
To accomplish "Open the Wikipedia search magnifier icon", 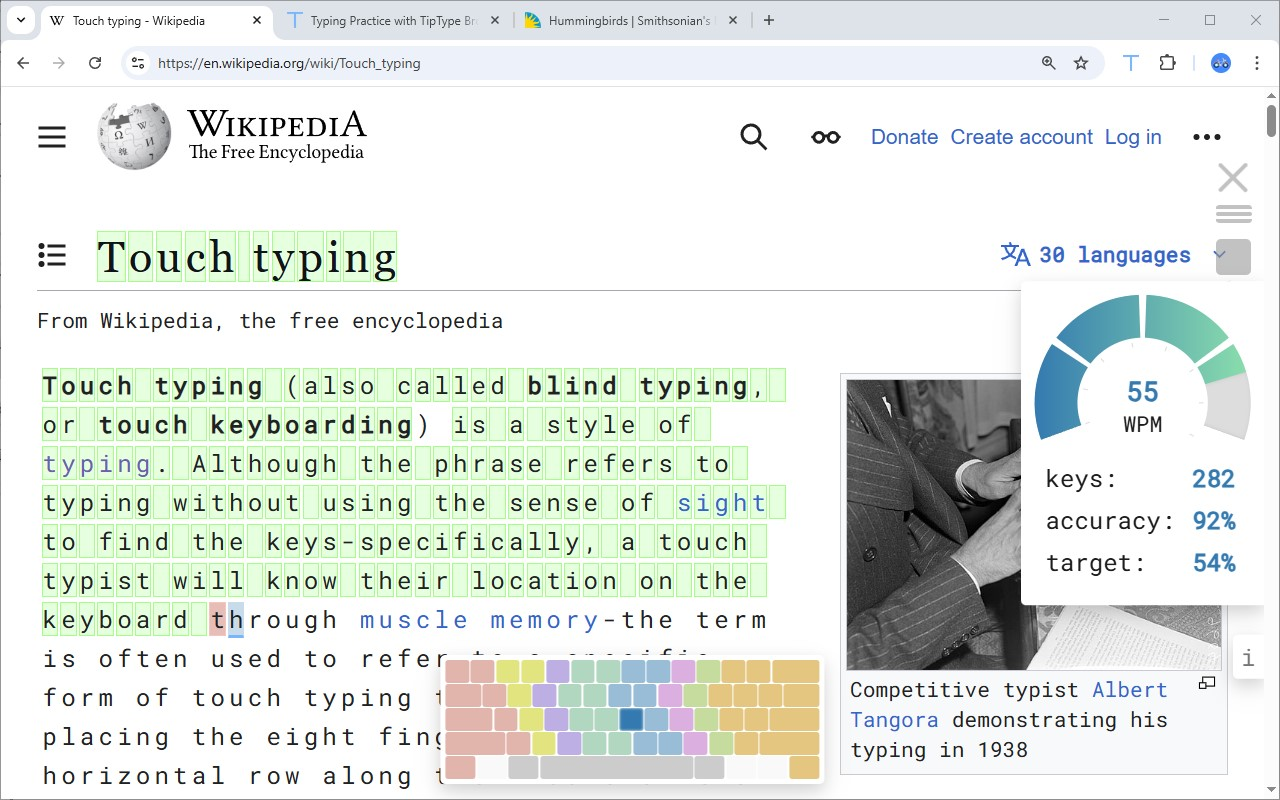I will pyautogui.click(x=753, y=137).
